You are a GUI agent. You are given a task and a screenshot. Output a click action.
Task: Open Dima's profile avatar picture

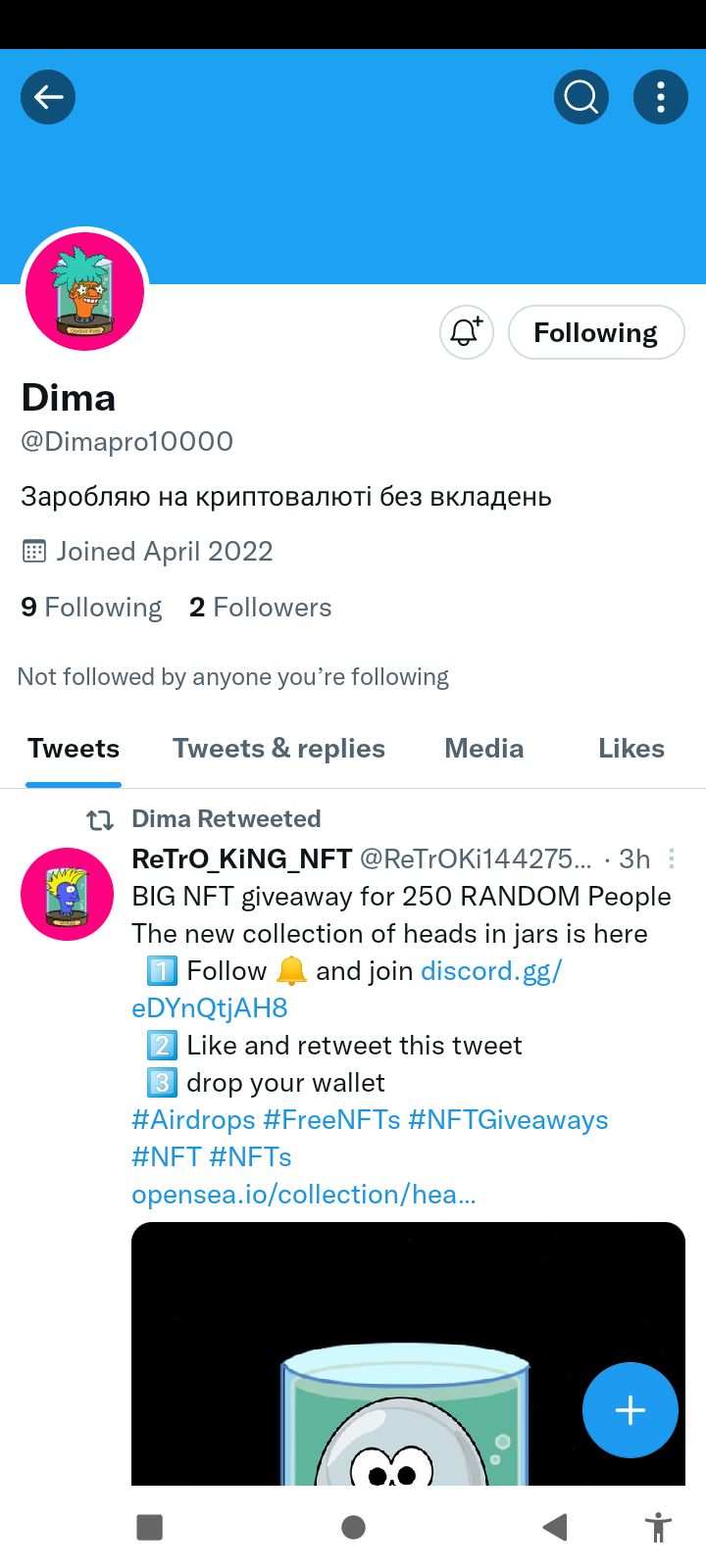(x=85, y=292)
